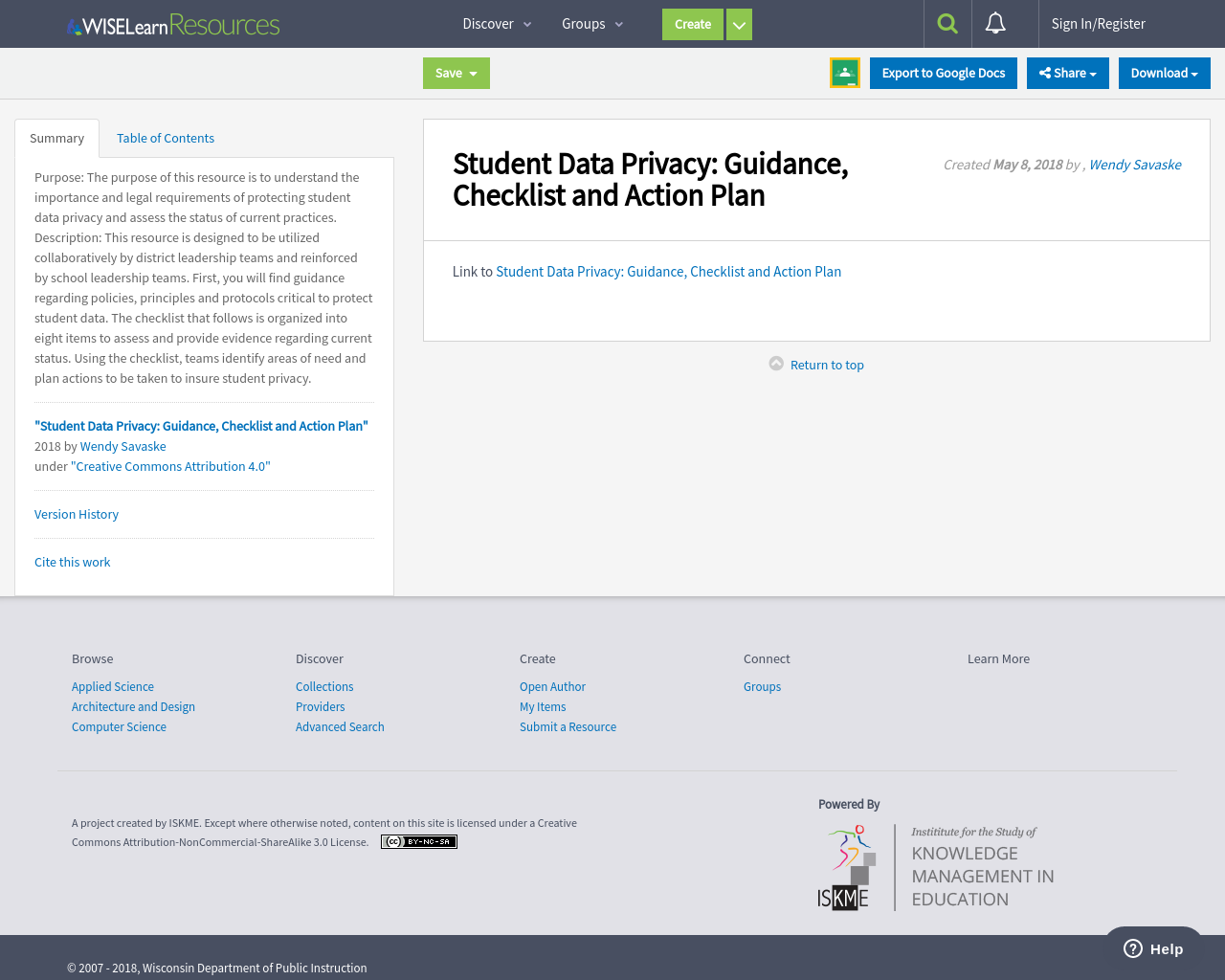Open the search magnifier icon
The width and height of the screenshot is (1225, 980).
point(947,23)
